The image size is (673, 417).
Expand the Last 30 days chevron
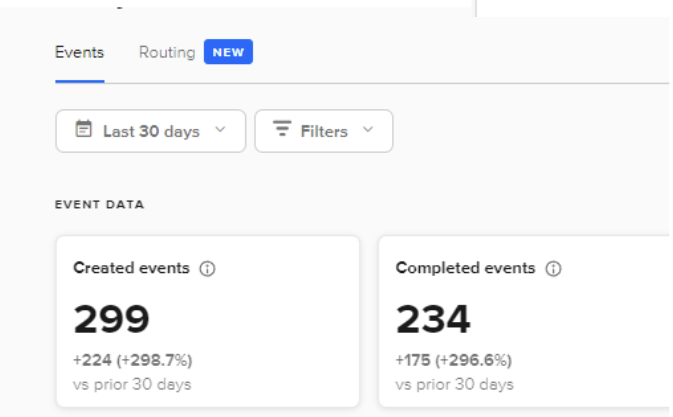click(221, 131)
